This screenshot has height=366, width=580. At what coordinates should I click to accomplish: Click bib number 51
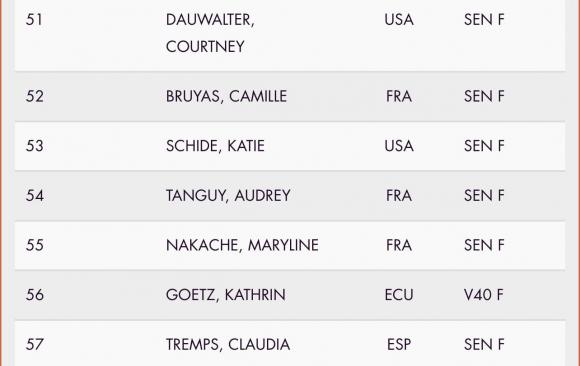pos(34,19)
